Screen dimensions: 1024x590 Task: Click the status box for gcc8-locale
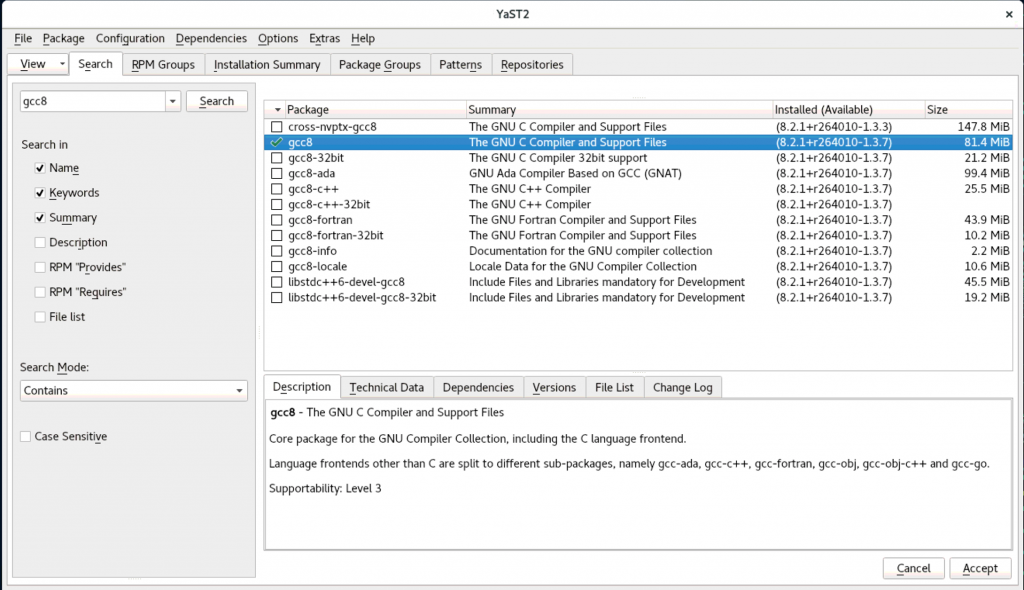click(277, 267)
